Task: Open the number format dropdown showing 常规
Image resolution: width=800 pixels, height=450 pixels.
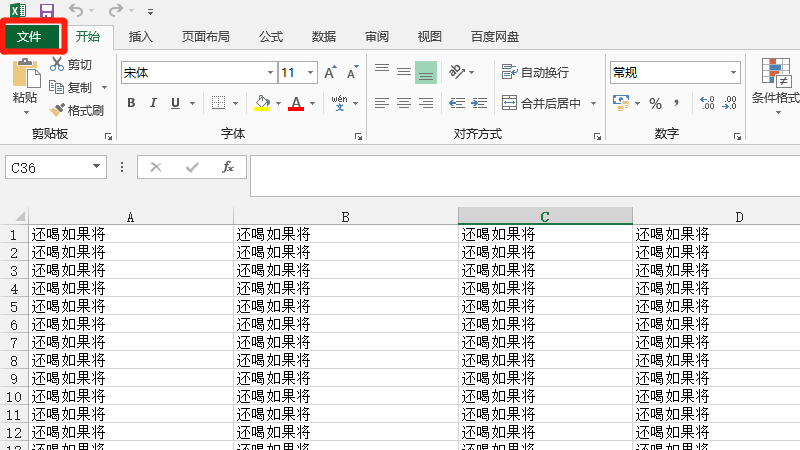Action: point(733,73)
